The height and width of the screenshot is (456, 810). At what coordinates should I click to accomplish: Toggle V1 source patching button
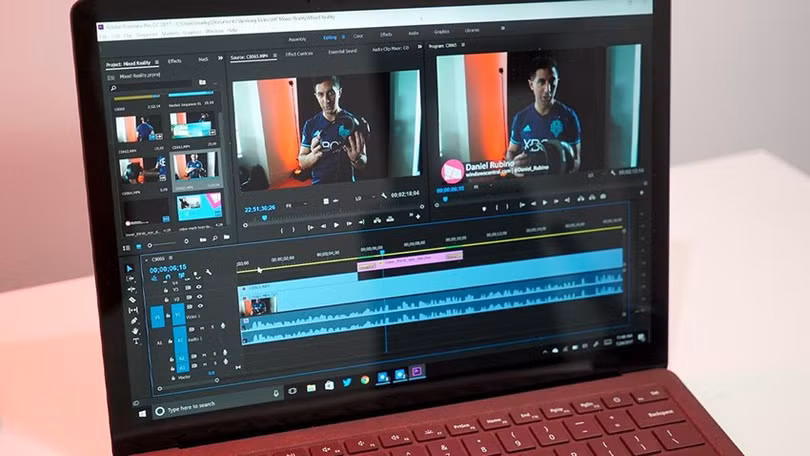click(x=158, y=317)
